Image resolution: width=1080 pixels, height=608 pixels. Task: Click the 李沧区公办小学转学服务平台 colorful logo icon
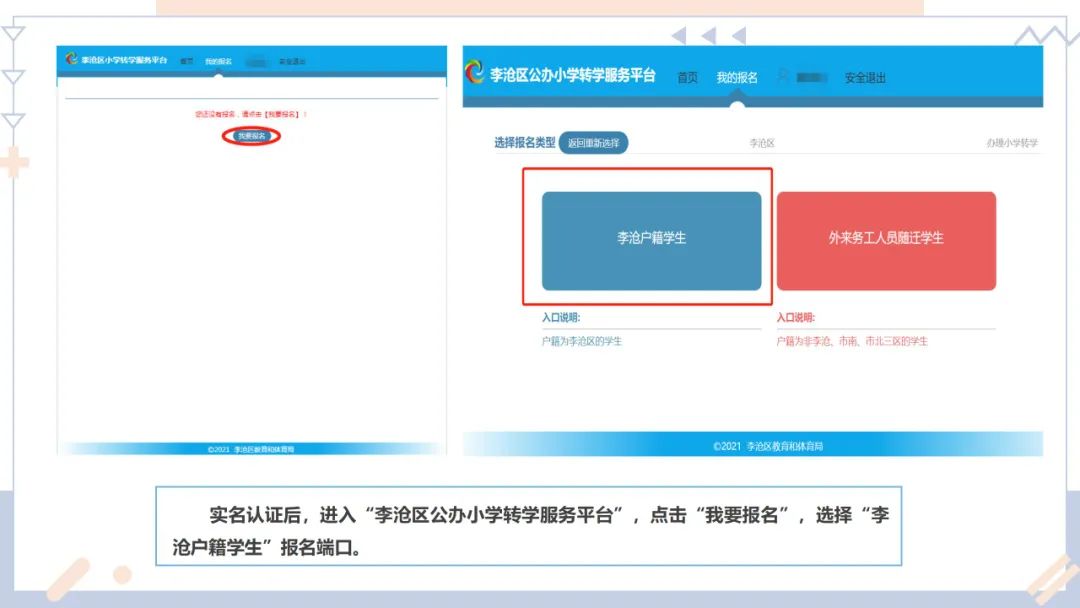click(474, 72)
